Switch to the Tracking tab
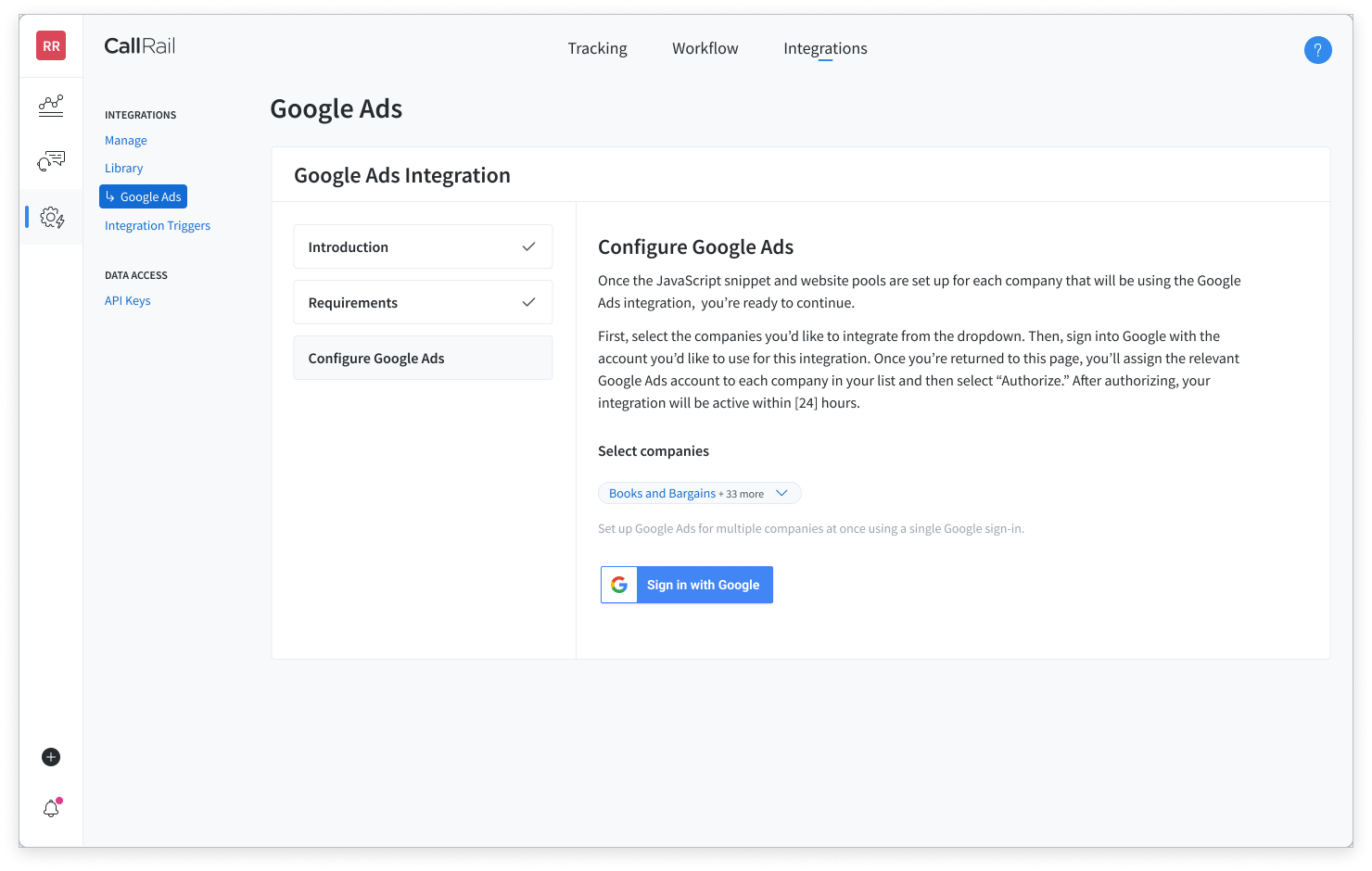 (597, 48)
